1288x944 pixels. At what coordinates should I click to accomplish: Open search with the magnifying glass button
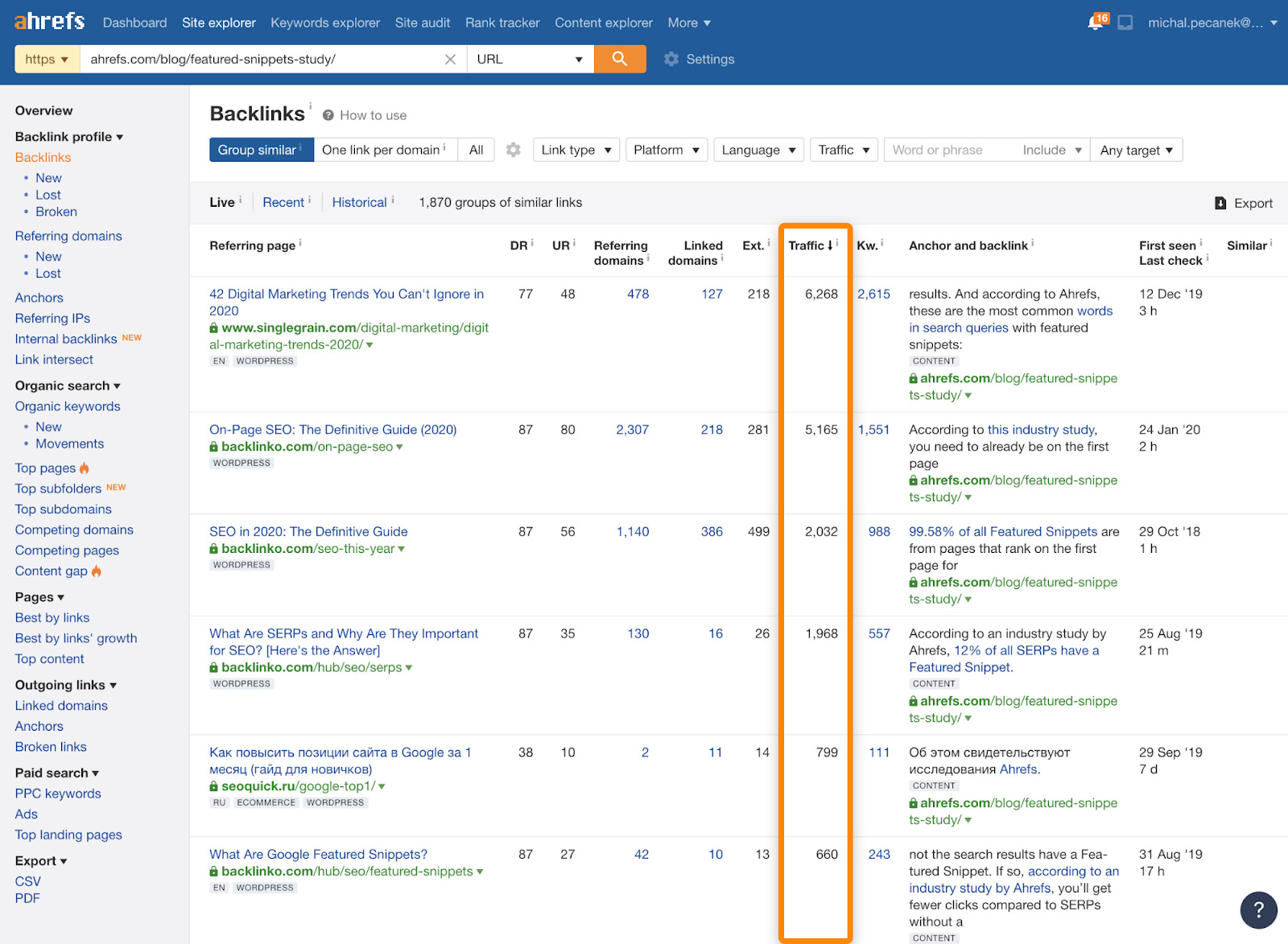coord(619,59)
